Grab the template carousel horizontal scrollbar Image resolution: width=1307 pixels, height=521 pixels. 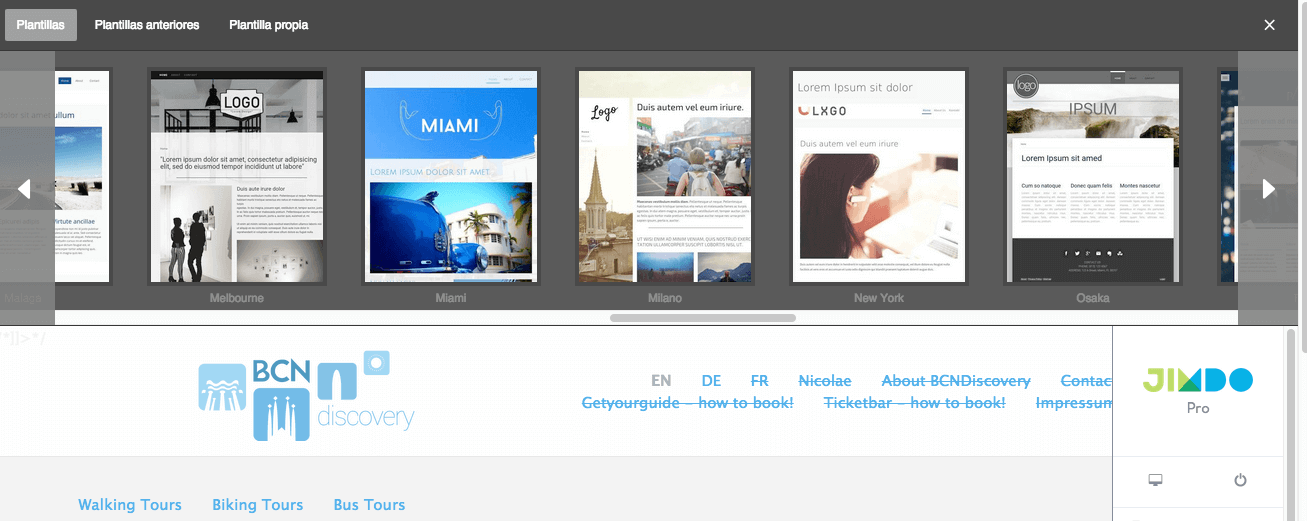[703, 318]
